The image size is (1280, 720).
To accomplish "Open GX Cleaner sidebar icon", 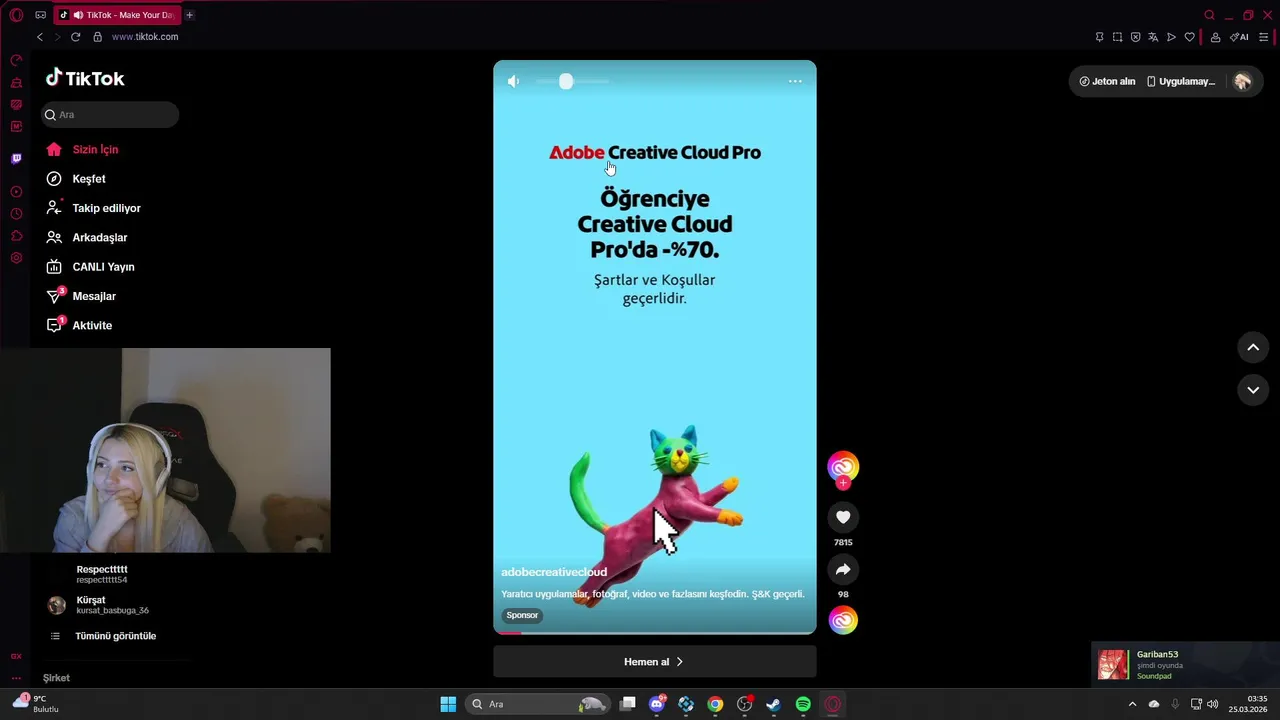I will (16, 83).
